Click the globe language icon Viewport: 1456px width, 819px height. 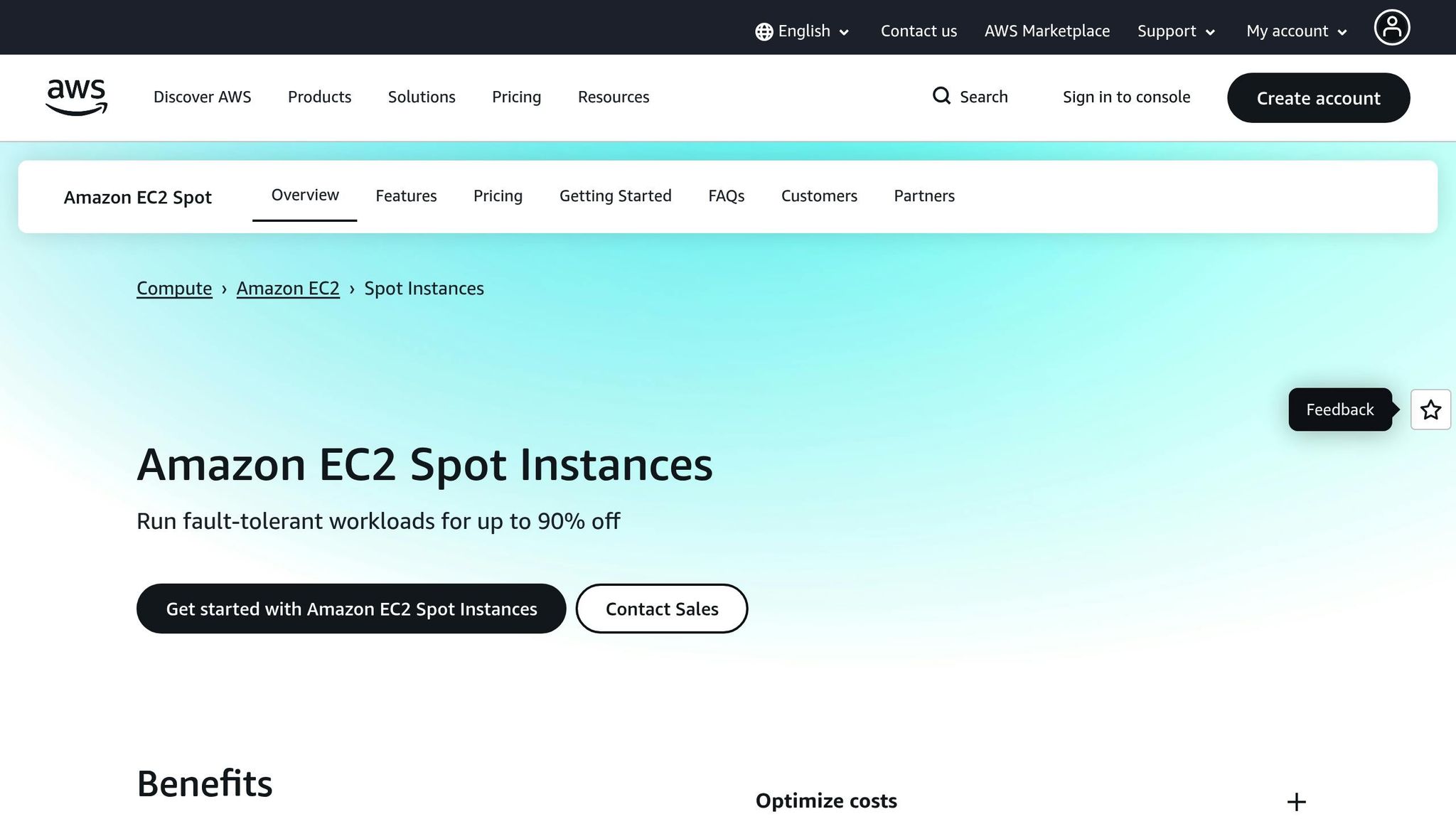pos(763,31)
